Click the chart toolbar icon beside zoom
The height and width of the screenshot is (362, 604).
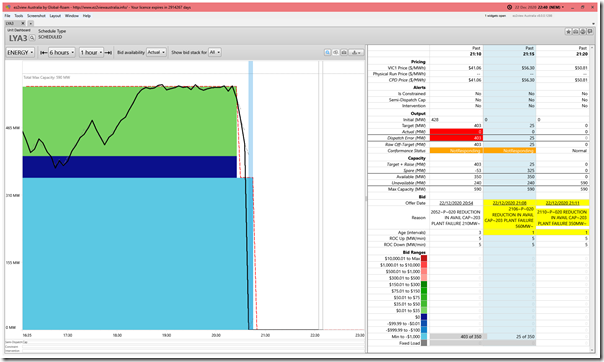(336, 52)
